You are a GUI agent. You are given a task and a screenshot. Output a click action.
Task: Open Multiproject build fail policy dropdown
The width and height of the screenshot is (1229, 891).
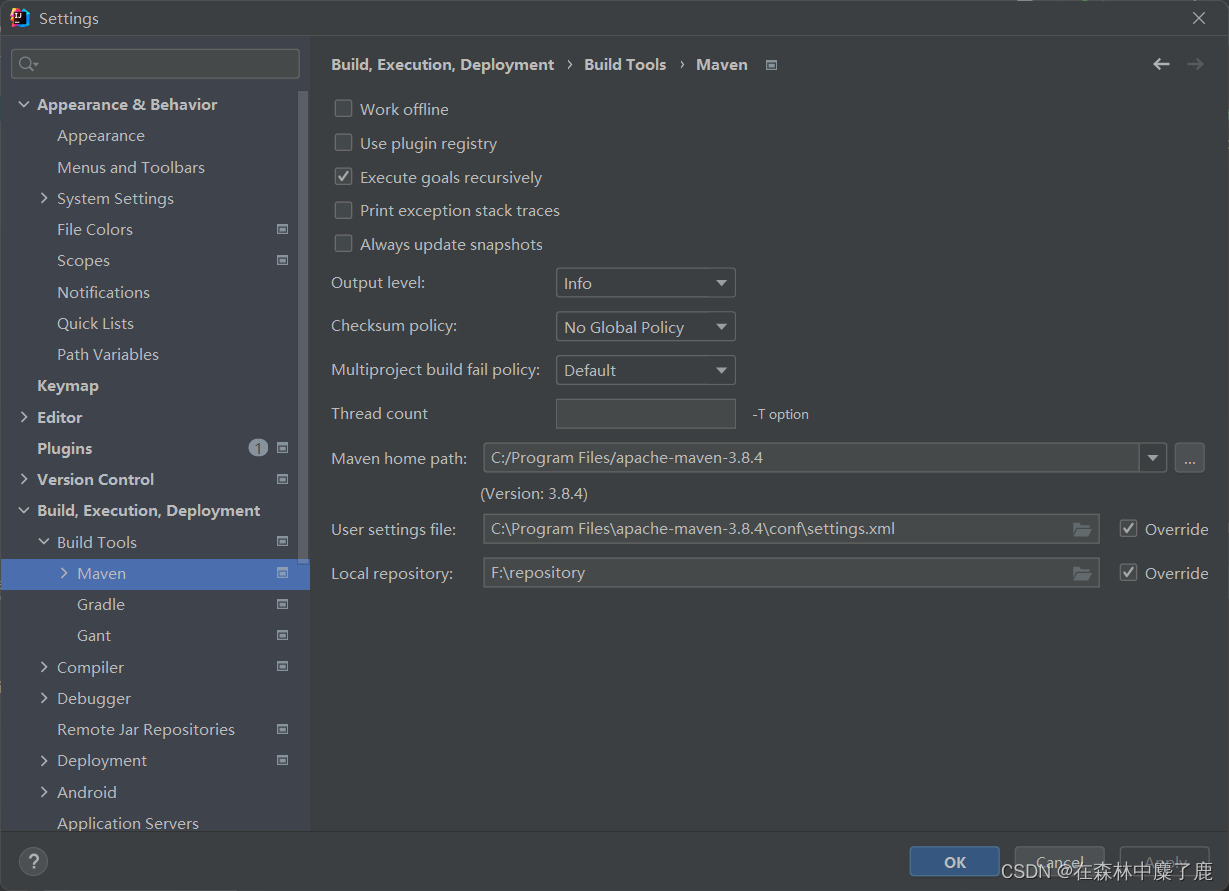(x=646, y=370)
